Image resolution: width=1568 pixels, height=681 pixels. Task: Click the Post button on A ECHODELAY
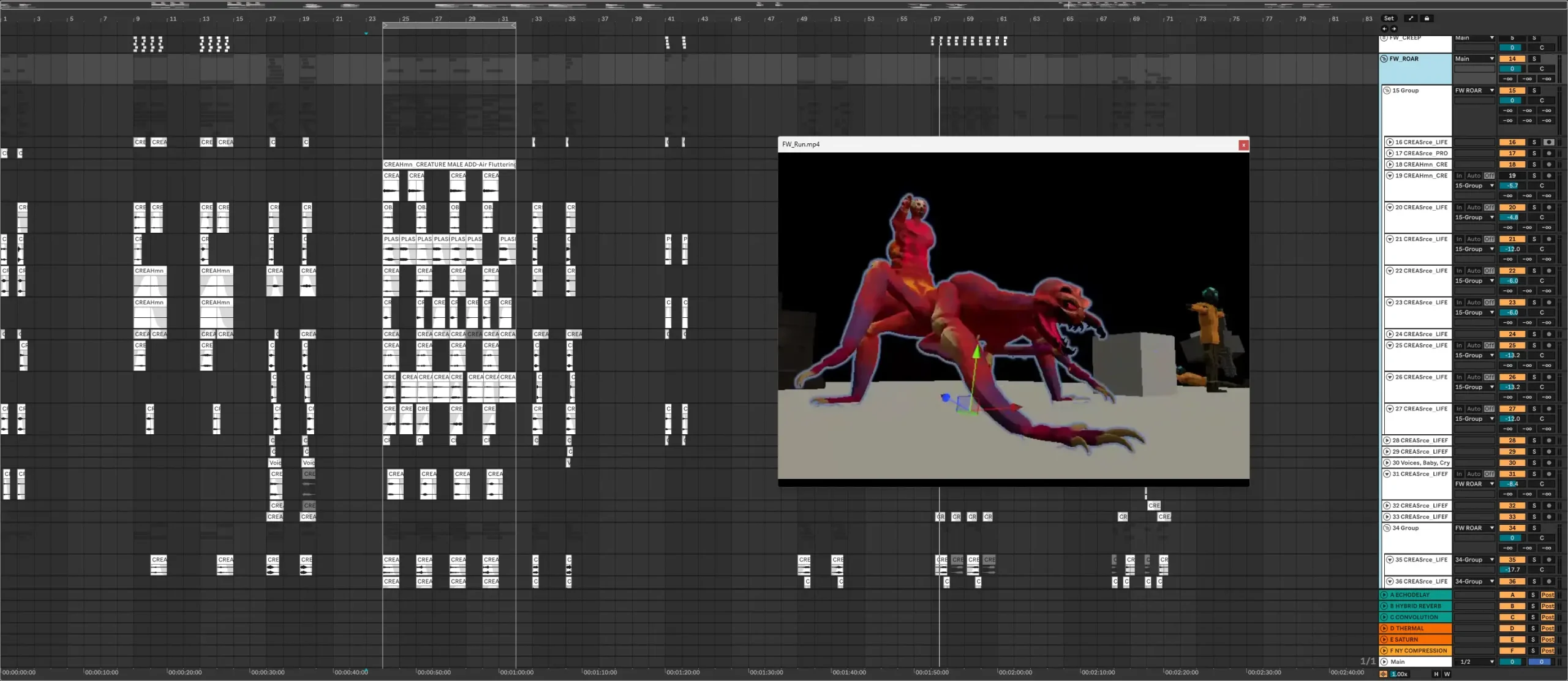(x=1548, y=595)
